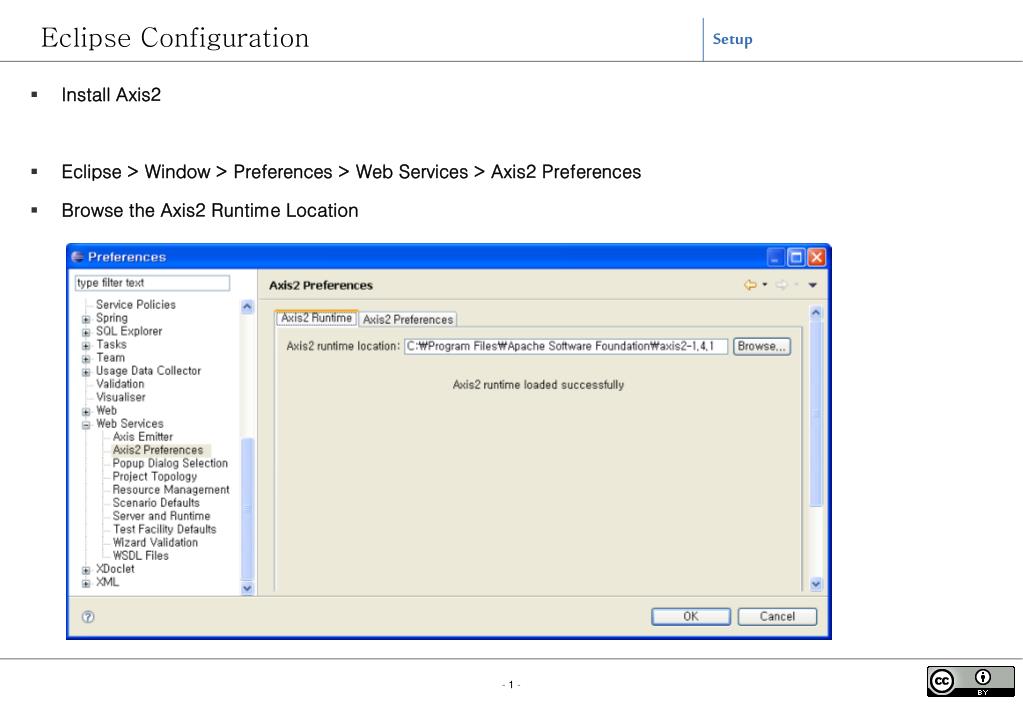Expand the Spring tree node
Image resolution: width=1023 pixels, height=708 pixels.
point(86,319)
